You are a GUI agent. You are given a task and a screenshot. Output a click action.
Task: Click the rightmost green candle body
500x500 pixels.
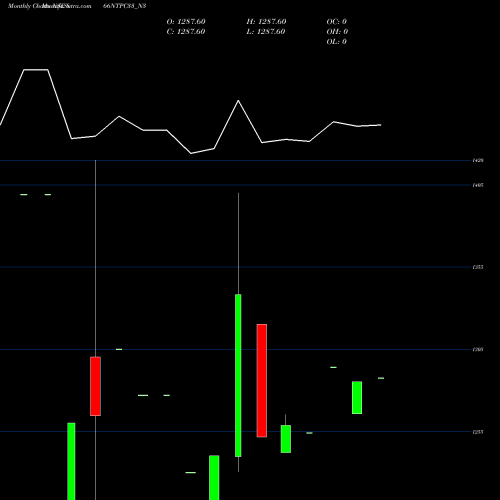coord(357,398)
